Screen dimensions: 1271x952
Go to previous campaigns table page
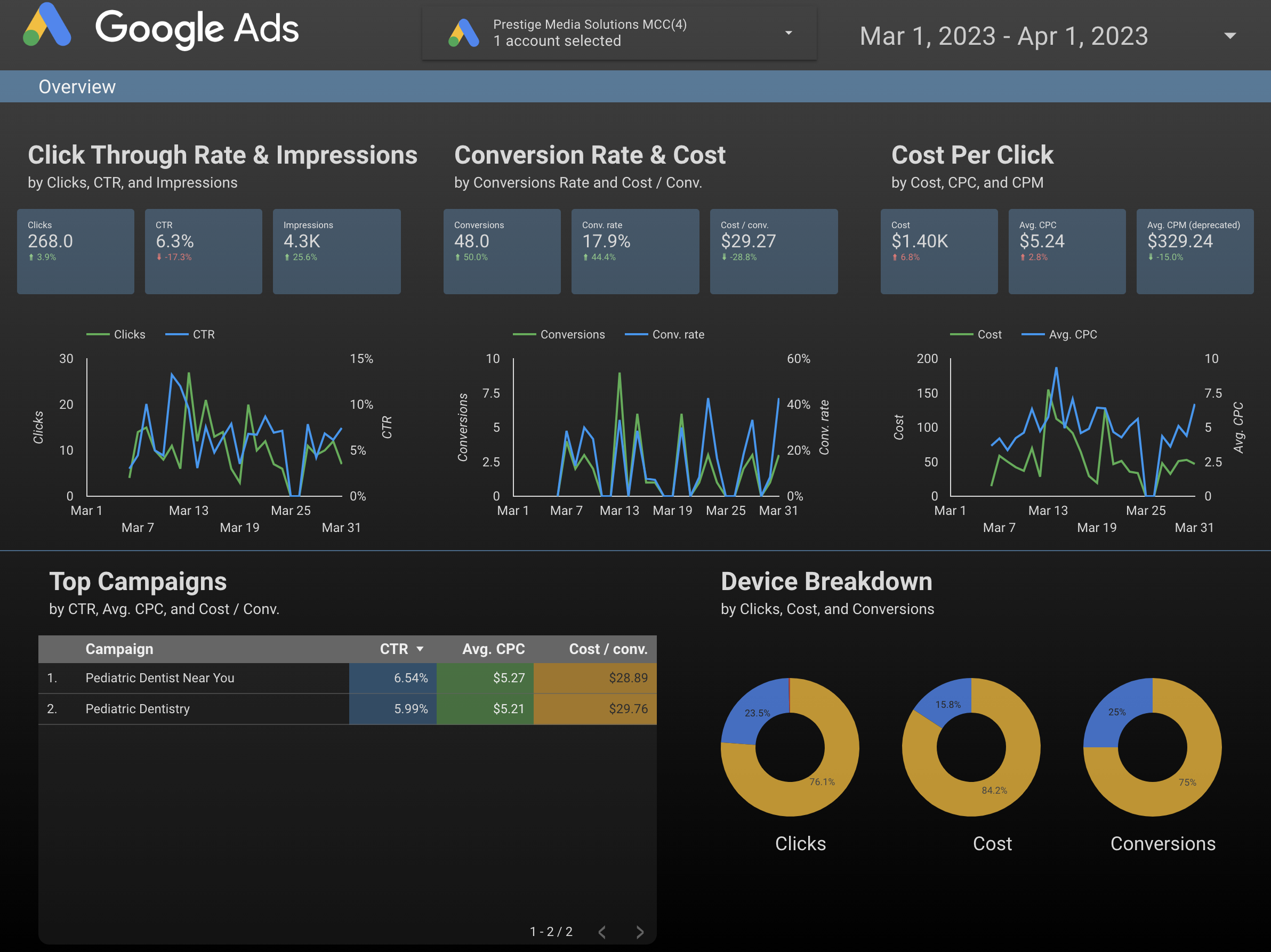pyautogui.click(x=602, y=932)
